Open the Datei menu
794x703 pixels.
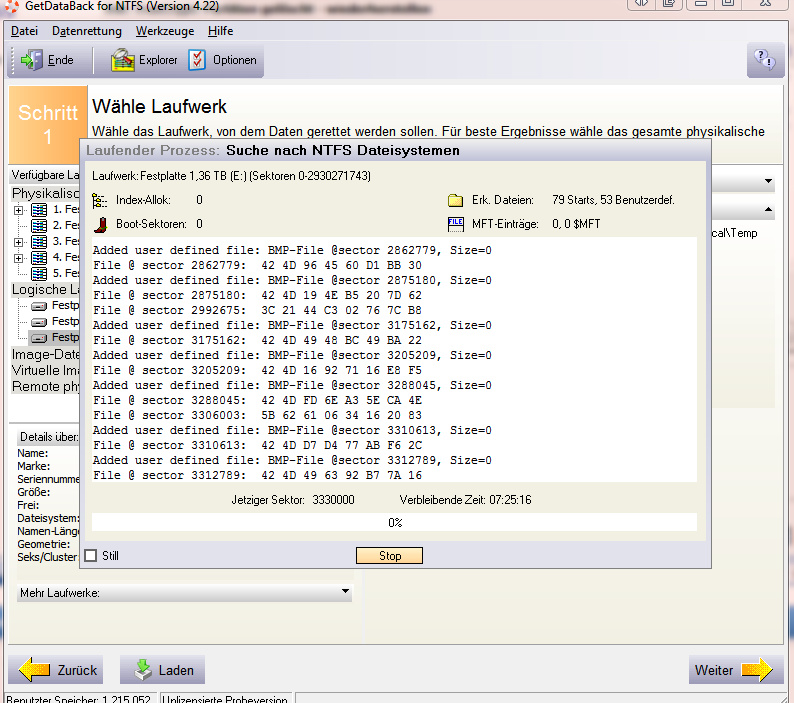[x=24, y=31]
